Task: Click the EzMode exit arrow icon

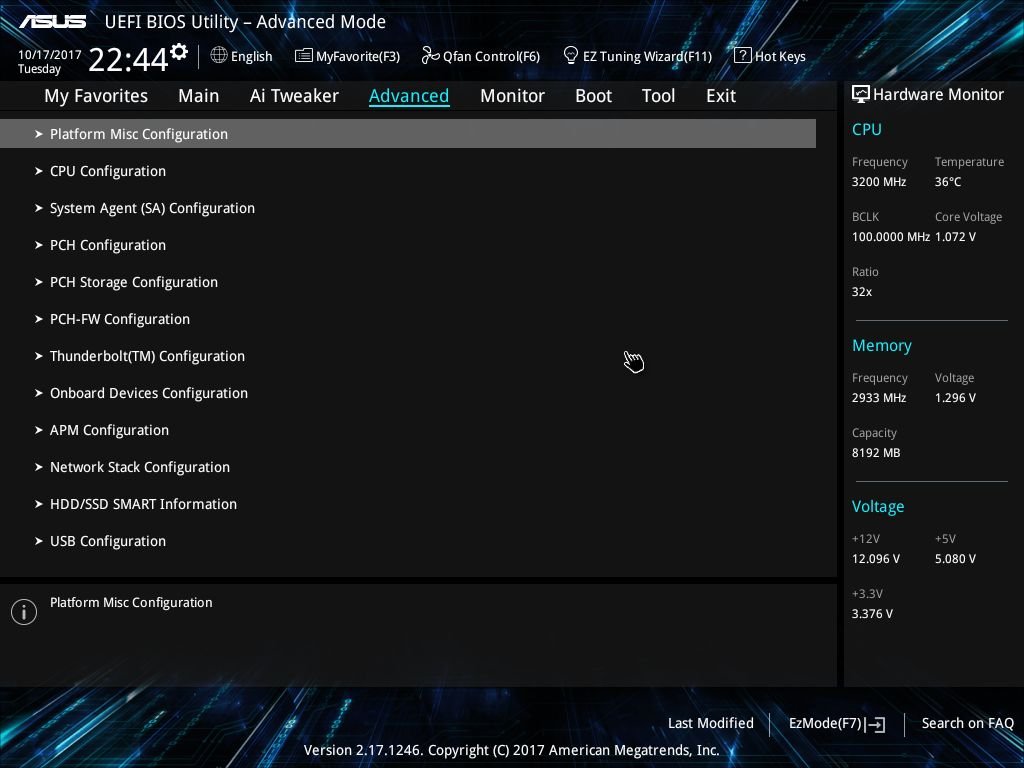Action: pyautogui.click(x=875, y=724)
